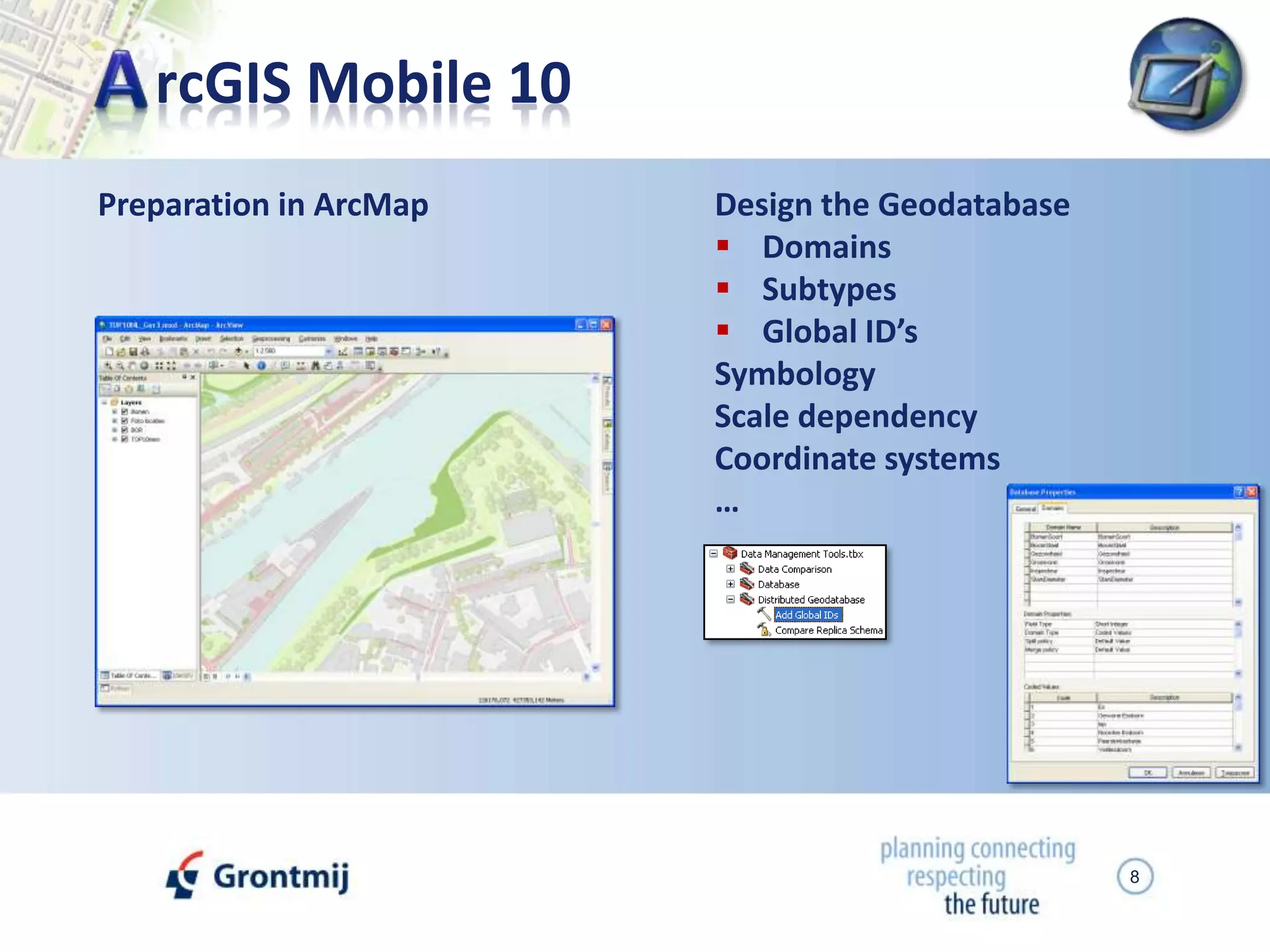The width and height of the screenshot is (1270, 952).
Task: Switch to the General tab
Action: coord(1026,509)
